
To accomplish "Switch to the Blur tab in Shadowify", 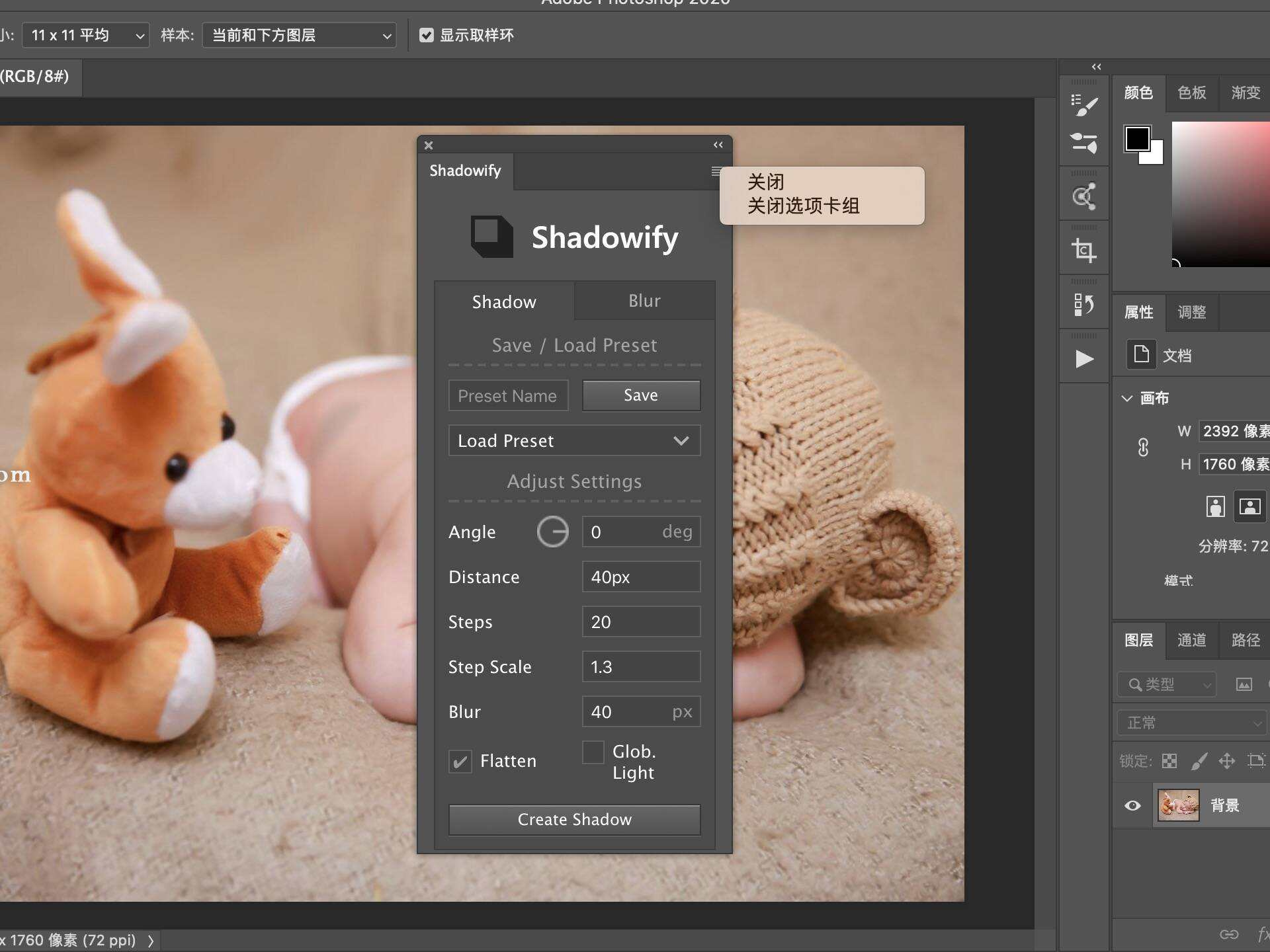I will pos(644,300).
